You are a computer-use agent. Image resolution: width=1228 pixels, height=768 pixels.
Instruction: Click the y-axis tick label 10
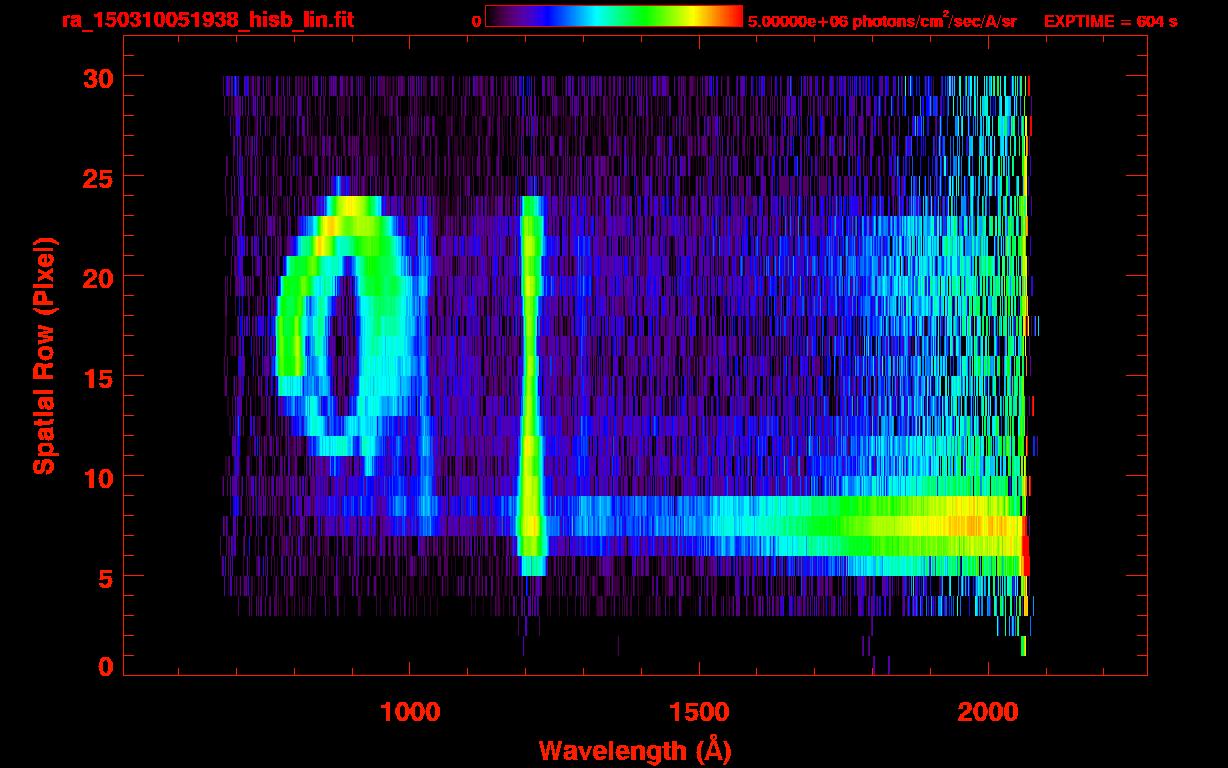pyautogui.click(x=97, y=477)
